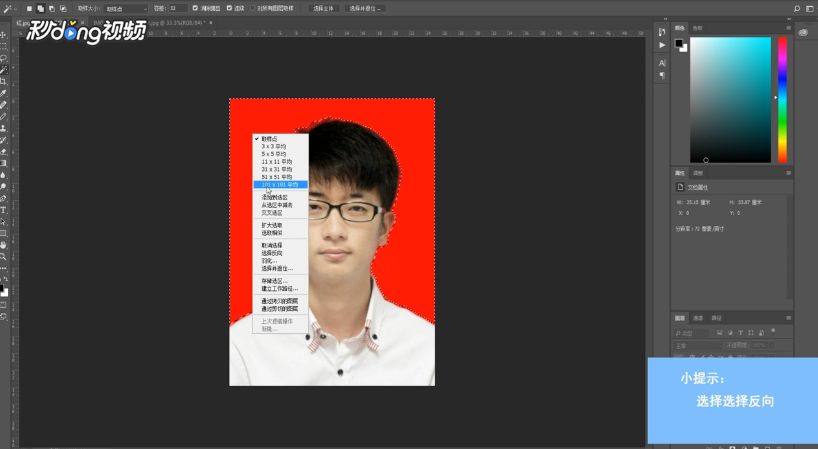Select the Lasso tool
818x449 pixels.
pyautogui.click(x=4, y=58)
